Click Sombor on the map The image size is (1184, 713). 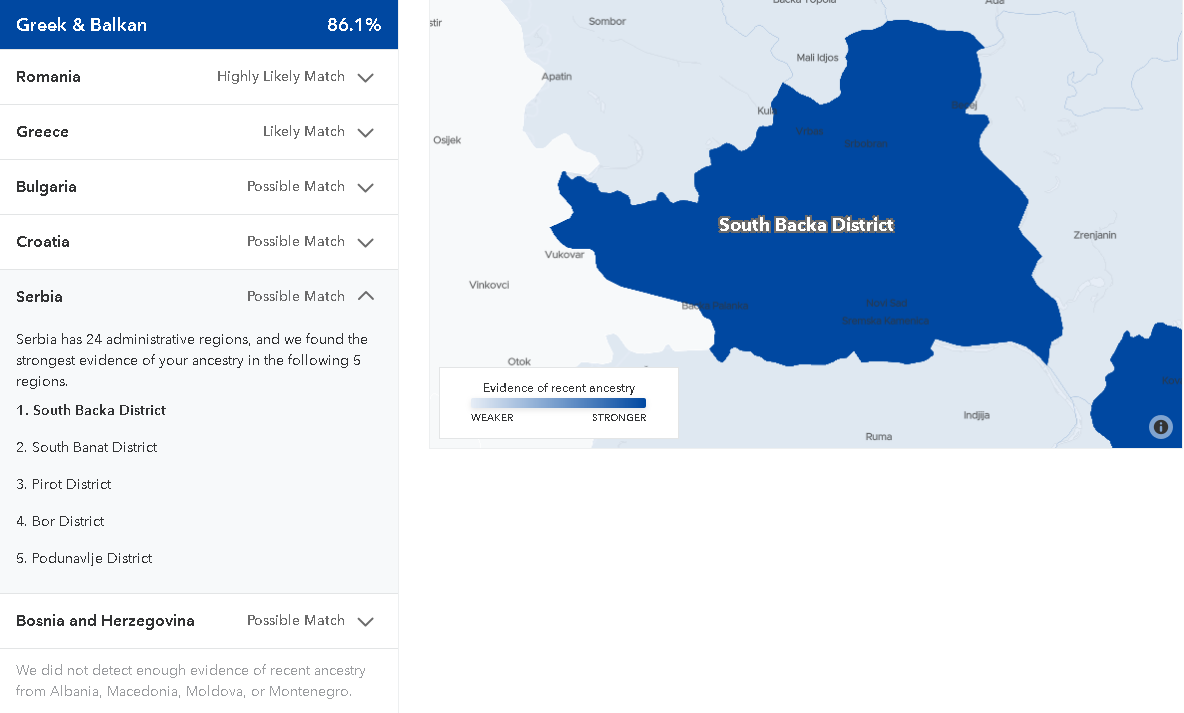pyautogui.click(x=607, y=21)
